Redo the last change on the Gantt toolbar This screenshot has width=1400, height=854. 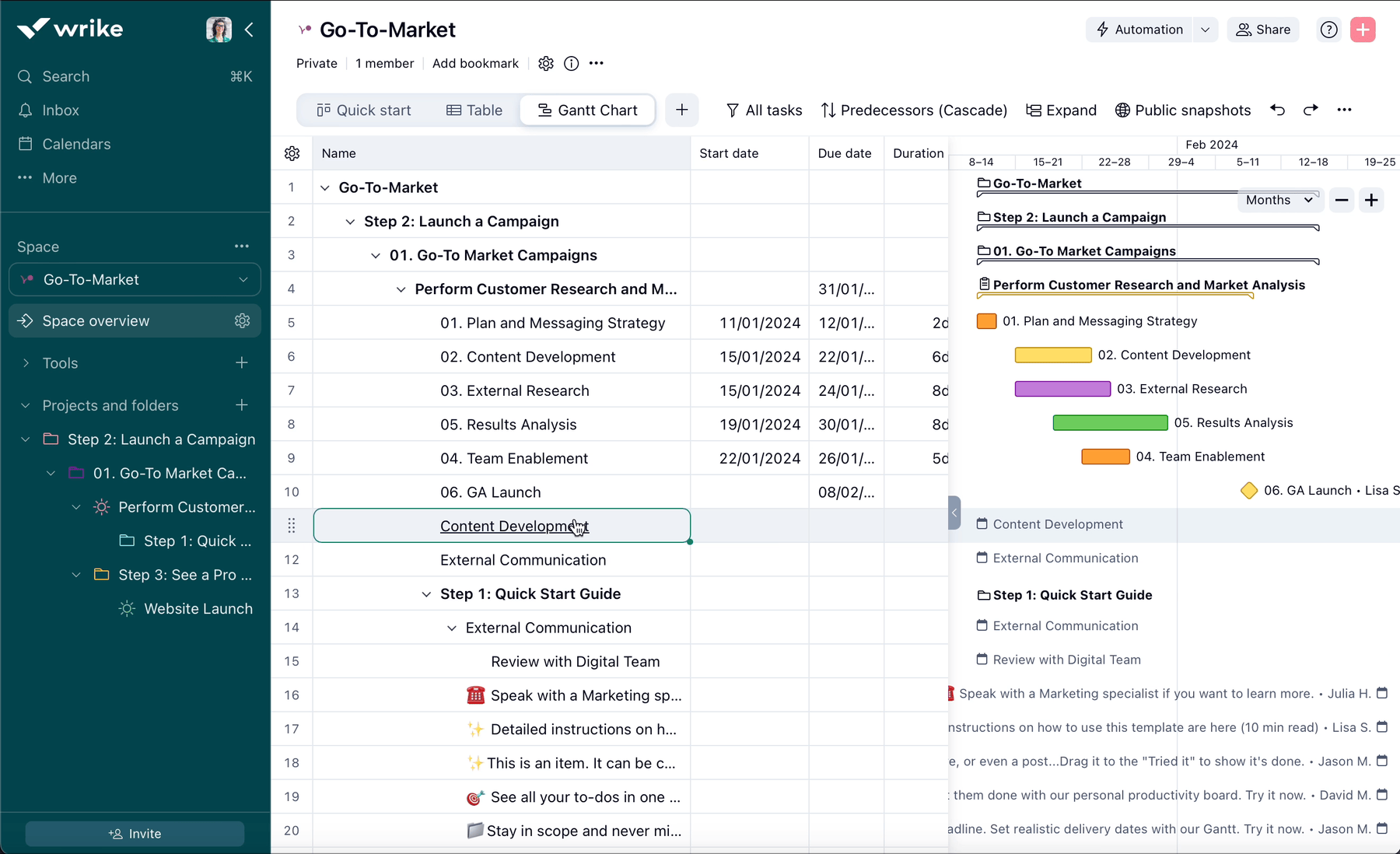pos(1311,110)
